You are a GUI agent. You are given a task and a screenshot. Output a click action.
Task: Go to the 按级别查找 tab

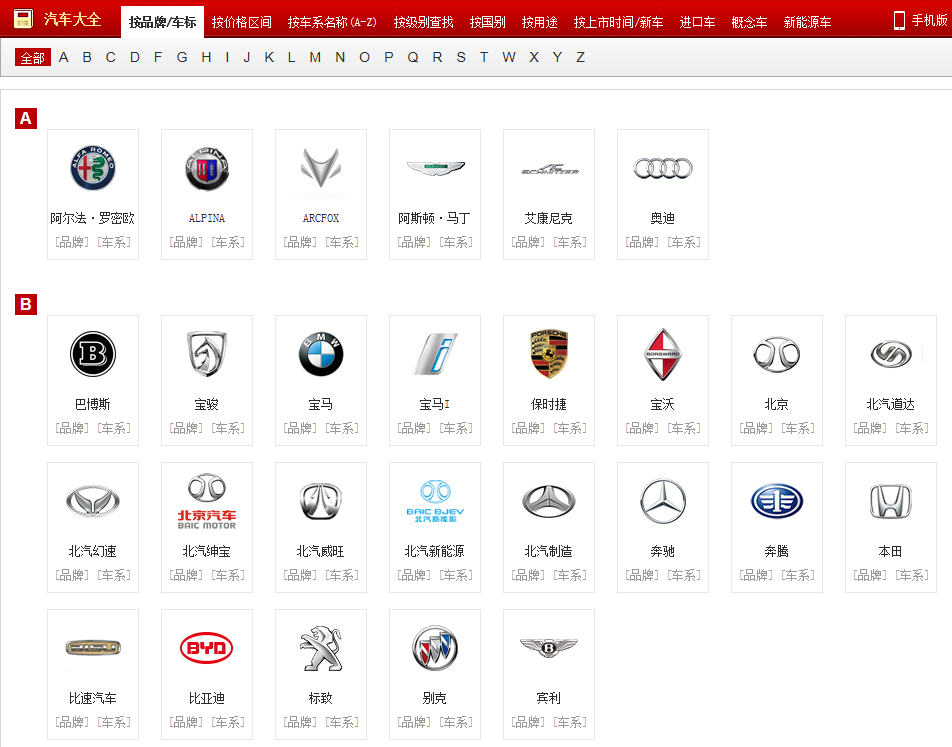[x=424, y=22]
